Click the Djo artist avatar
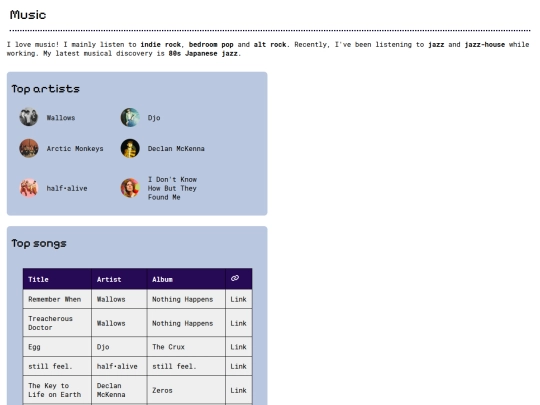The width and height of the screenshot is (540, 405). click(x=130, y=117)
